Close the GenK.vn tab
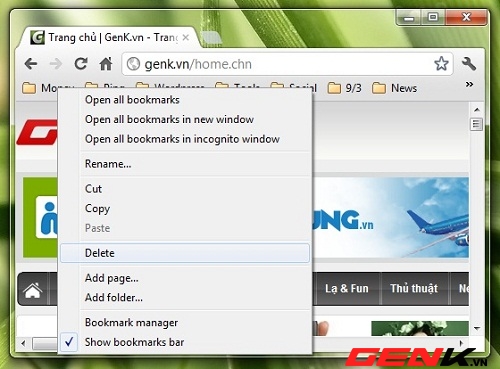Screen dimensions: 500x369 coord(186,38)
